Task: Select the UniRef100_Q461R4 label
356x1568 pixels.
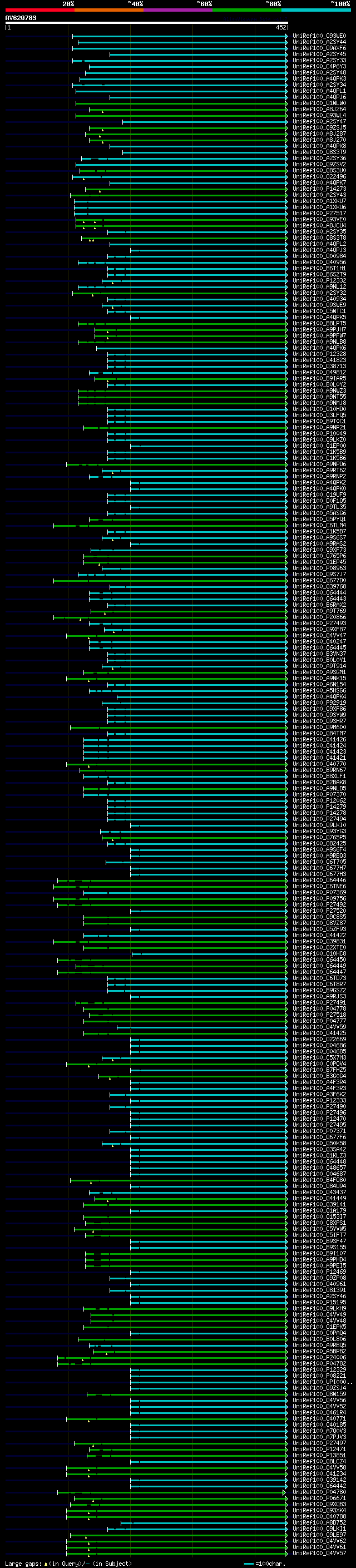Action: (x=319, y=1412)
